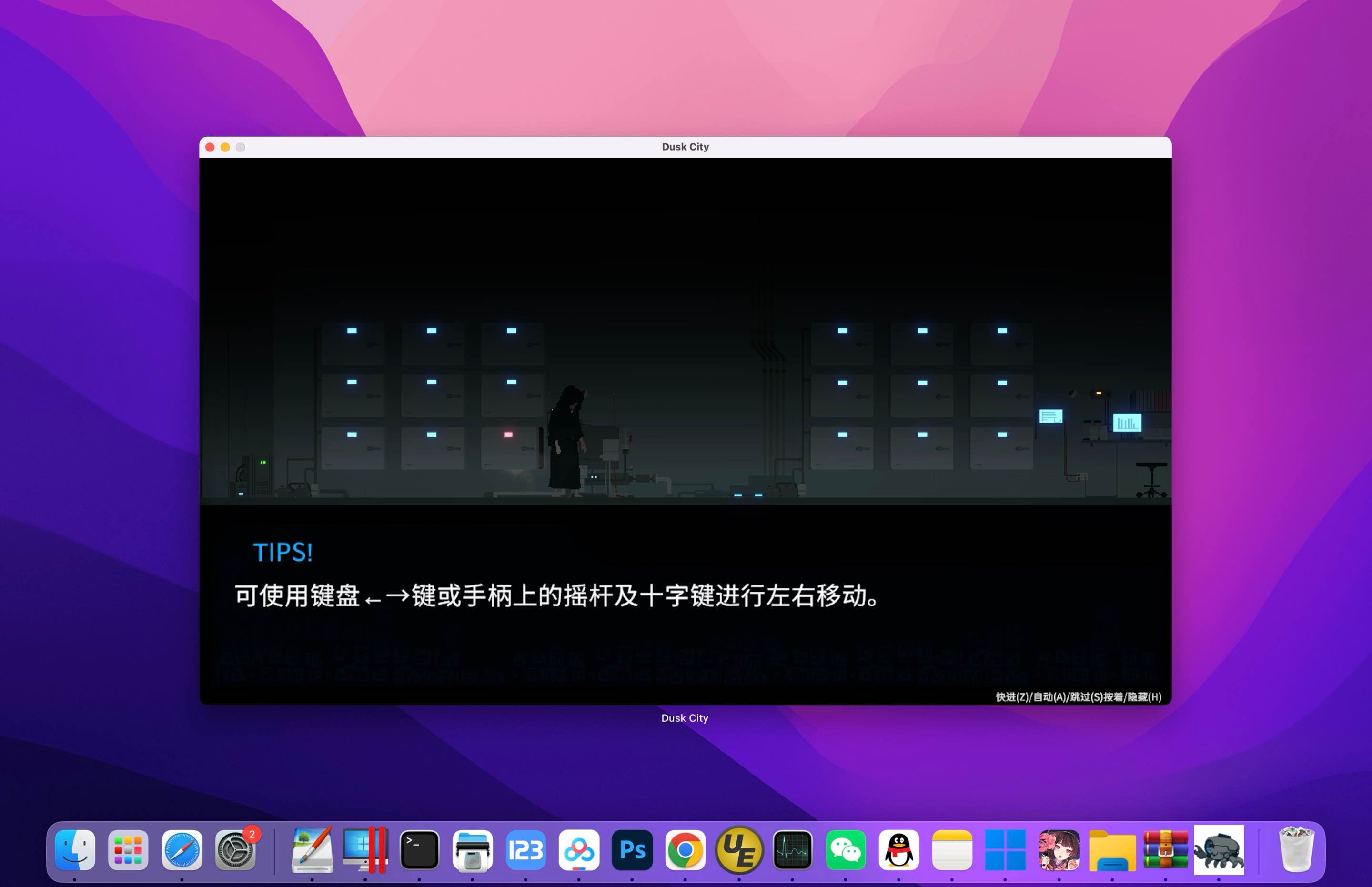Open Finder from the dock
This screenshot has height=887, width=1372.
pyautogui.click(x=75, y=849)
